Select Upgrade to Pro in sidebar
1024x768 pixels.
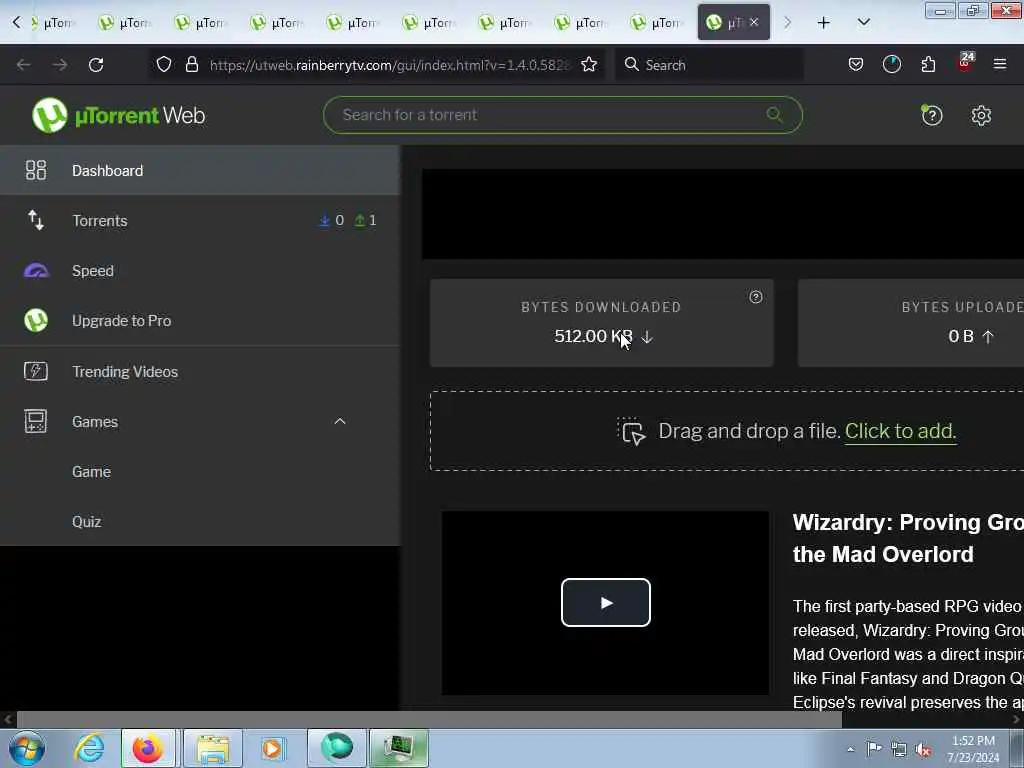click(x=200, y=321)
